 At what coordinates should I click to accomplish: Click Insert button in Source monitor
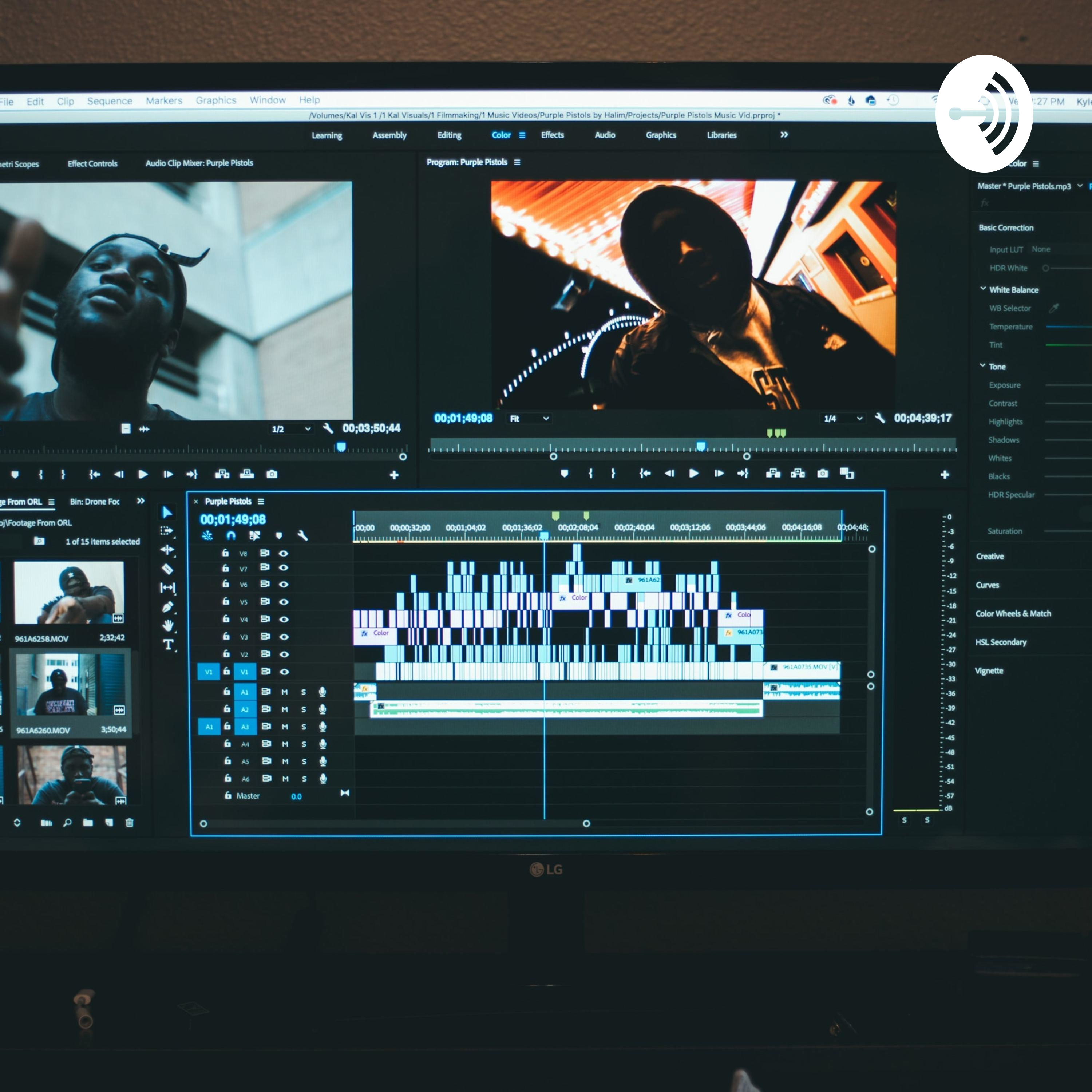coord(222,474)
